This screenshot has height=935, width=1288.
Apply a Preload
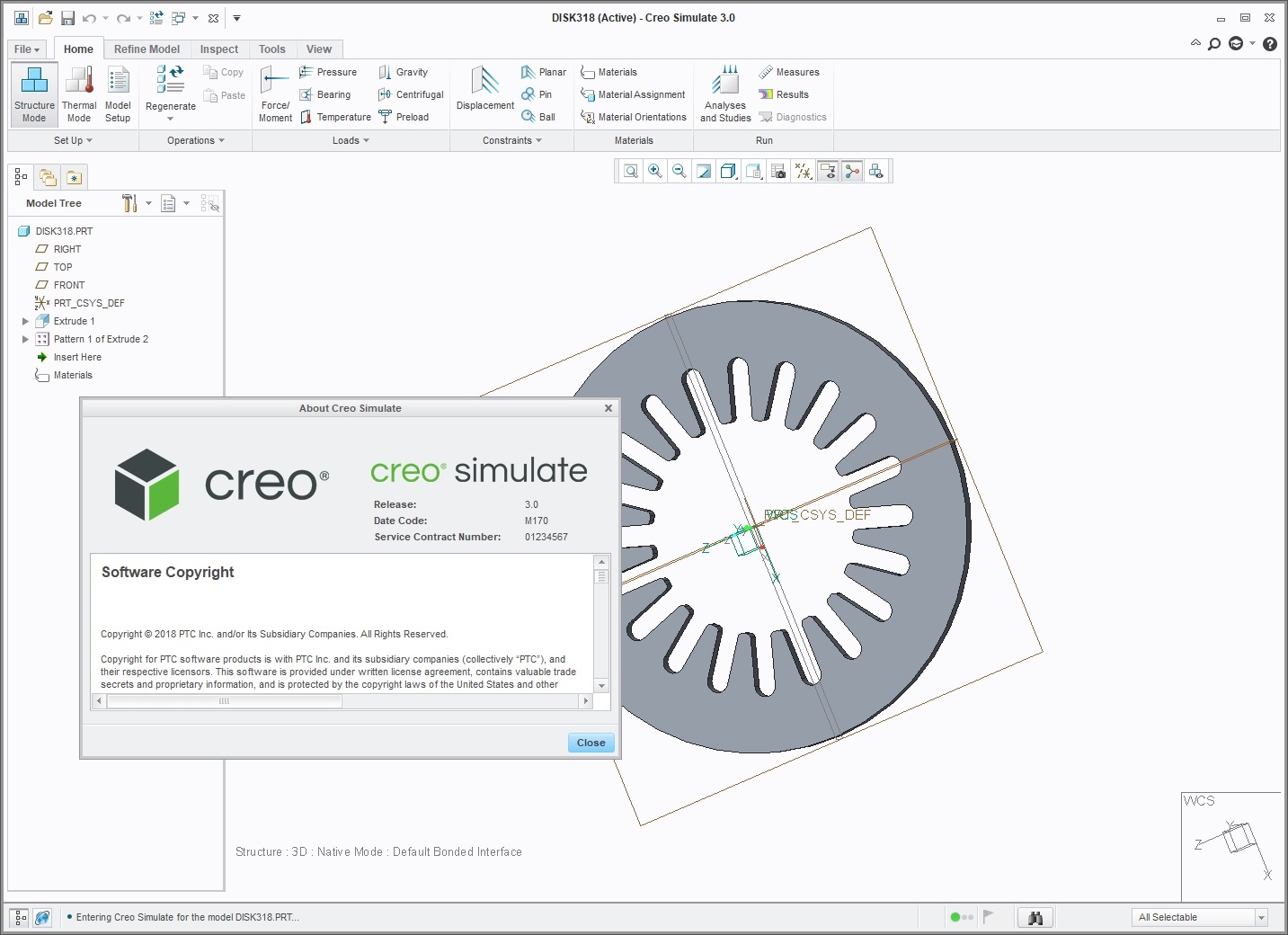click(x=404, y=117)
